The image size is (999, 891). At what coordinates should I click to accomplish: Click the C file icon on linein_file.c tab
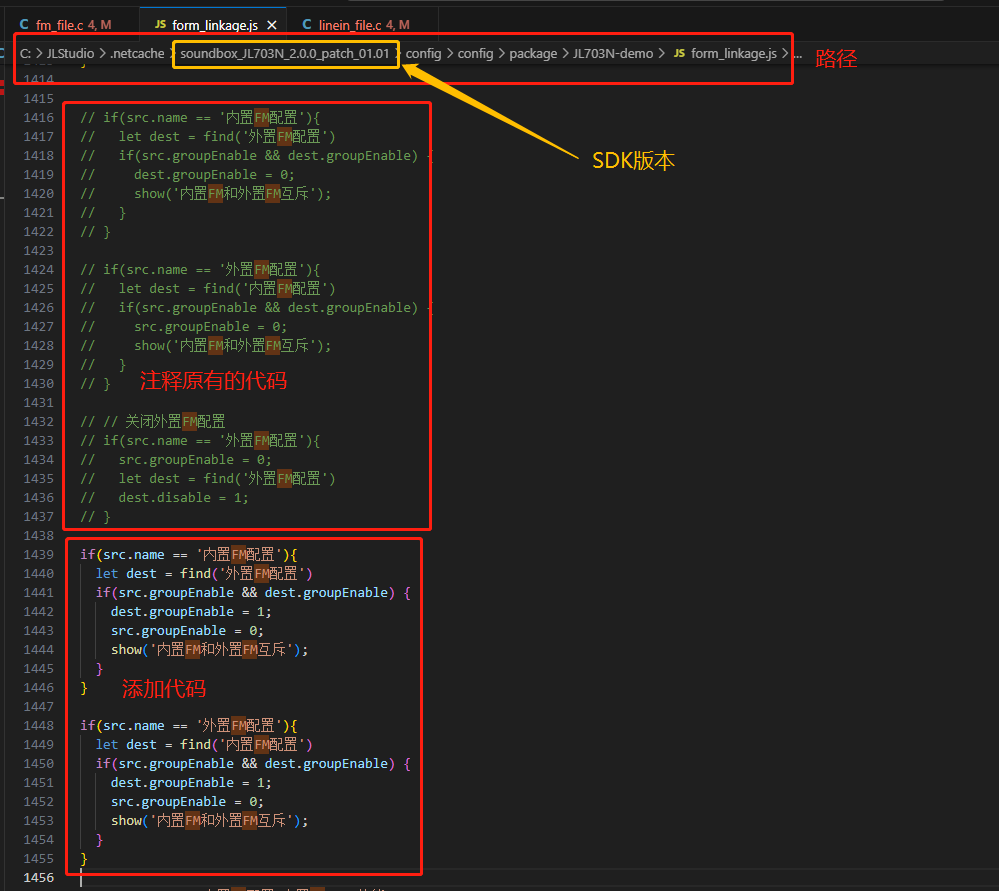[x=307, y=24]
